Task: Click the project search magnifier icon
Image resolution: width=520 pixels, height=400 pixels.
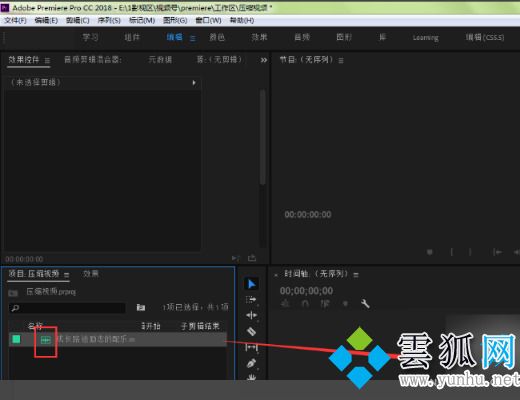Action: pyautogui.click(x=15, y=308)
